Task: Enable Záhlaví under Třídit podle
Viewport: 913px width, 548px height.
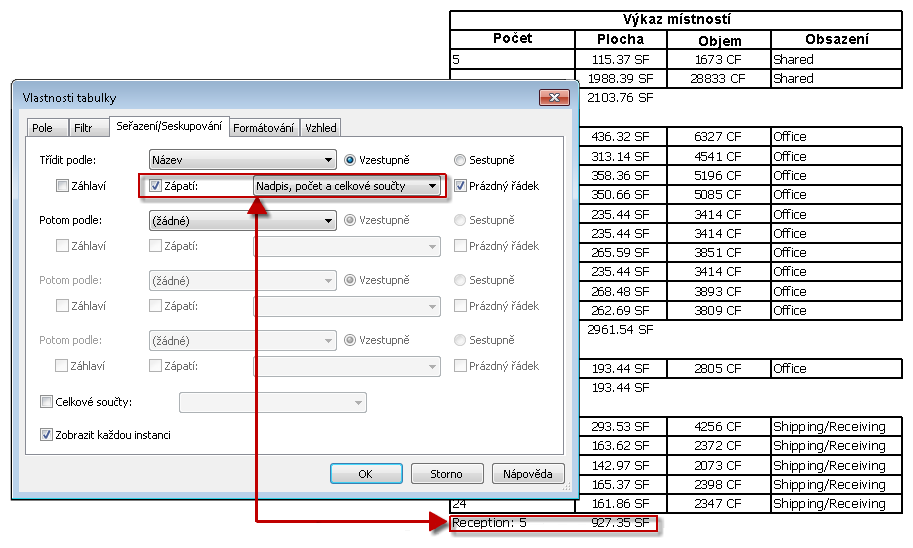Action: 62,186
